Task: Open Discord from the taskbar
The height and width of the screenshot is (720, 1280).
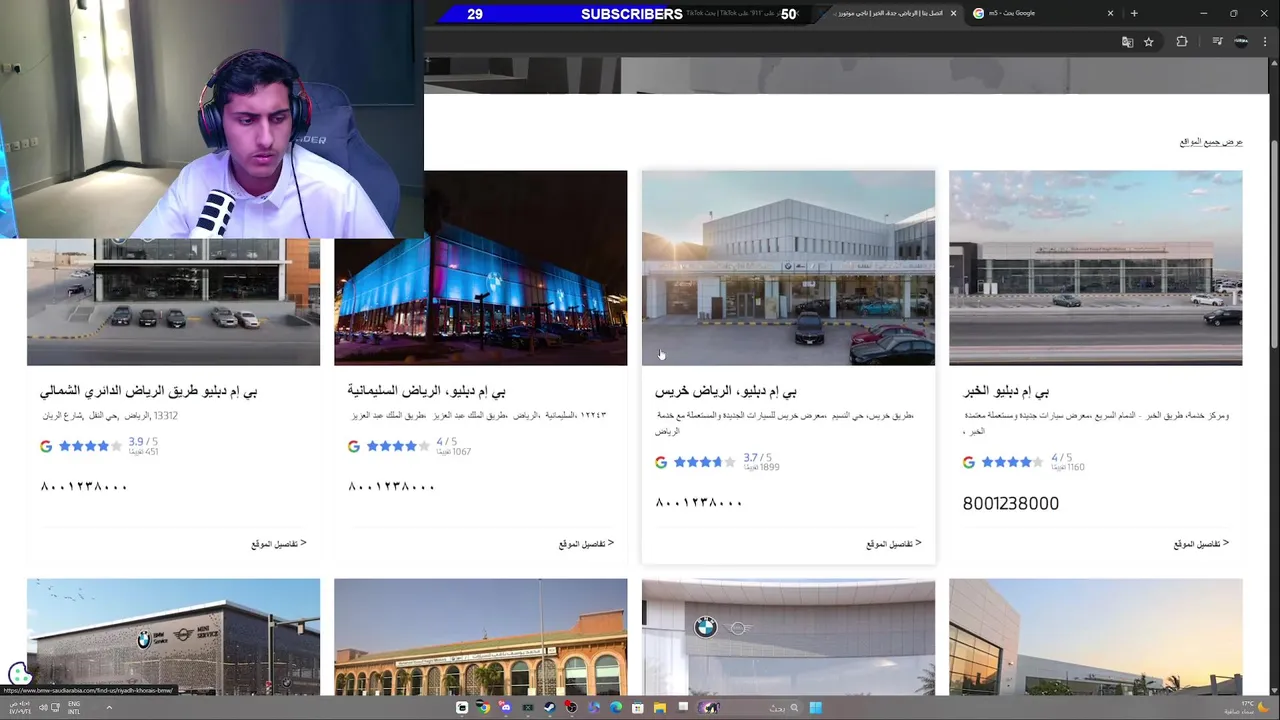Action: pyautogui.click(x=506, y=708)
